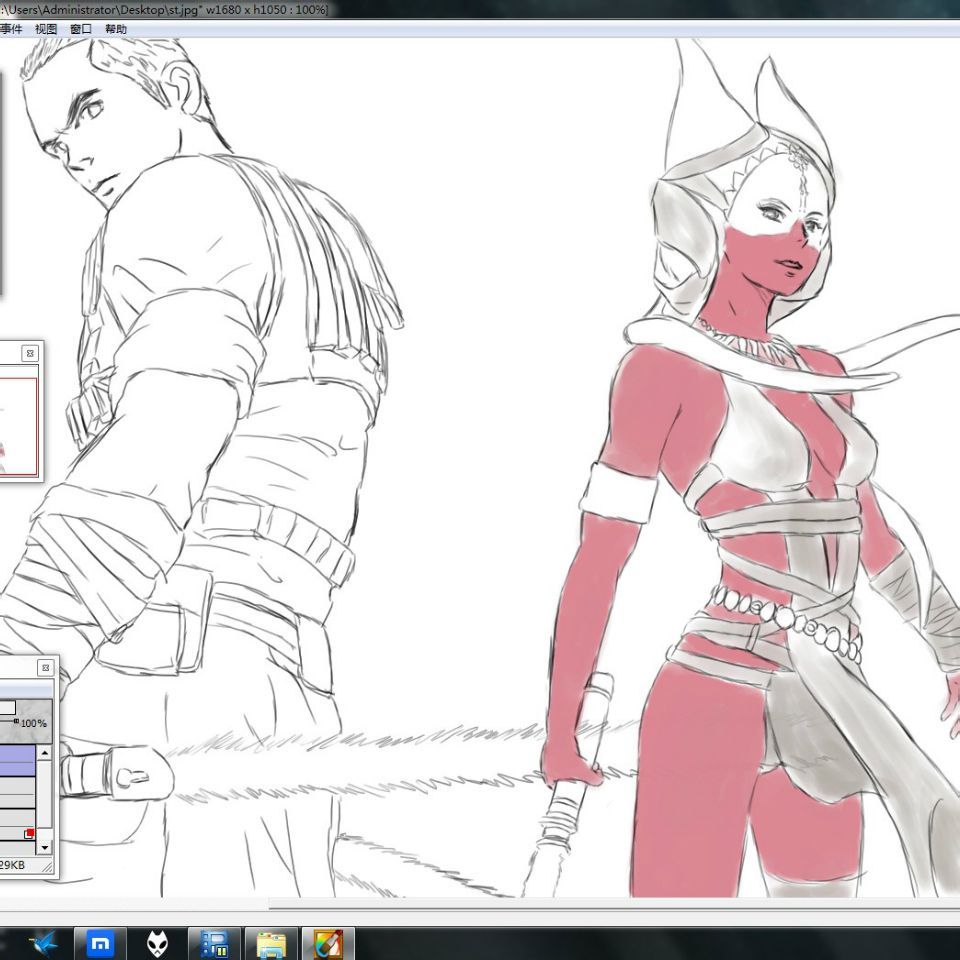
Task: Close the navigator preview panel
Action: coord(30,353)
